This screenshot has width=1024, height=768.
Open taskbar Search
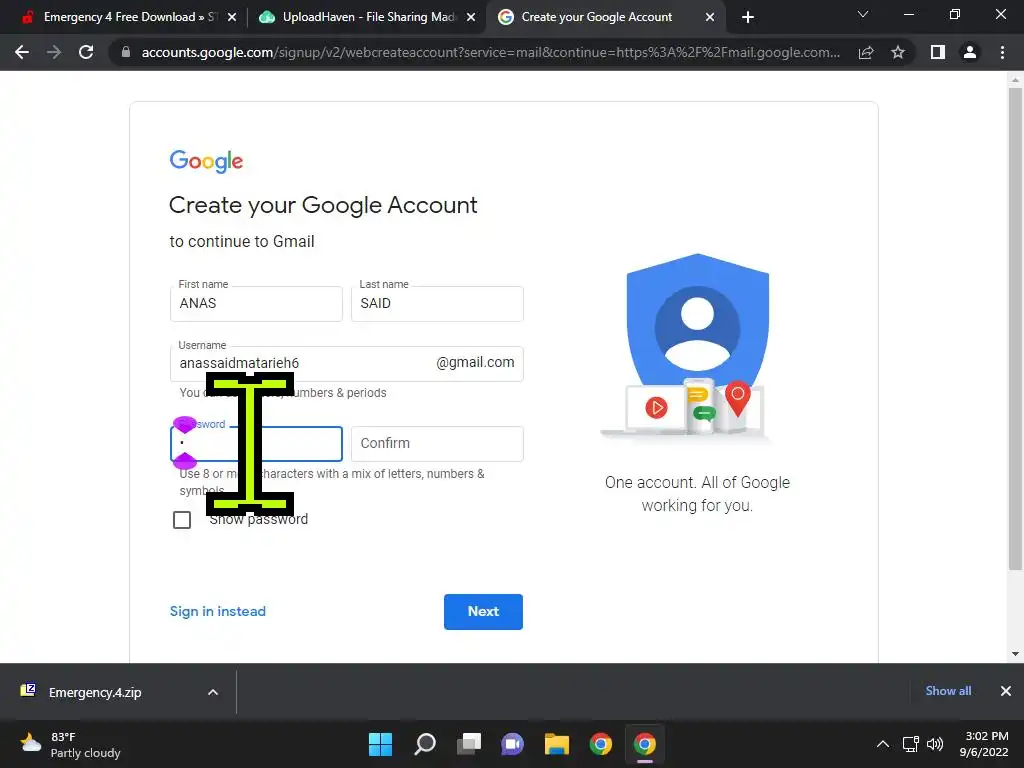point(424,744)
